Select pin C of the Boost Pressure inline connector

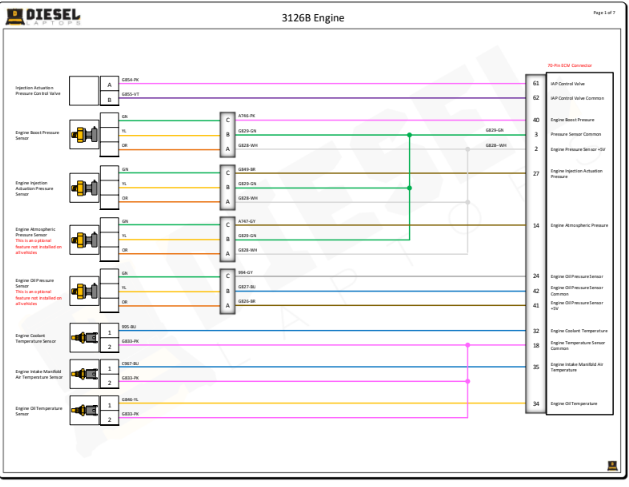coord(228,120)
